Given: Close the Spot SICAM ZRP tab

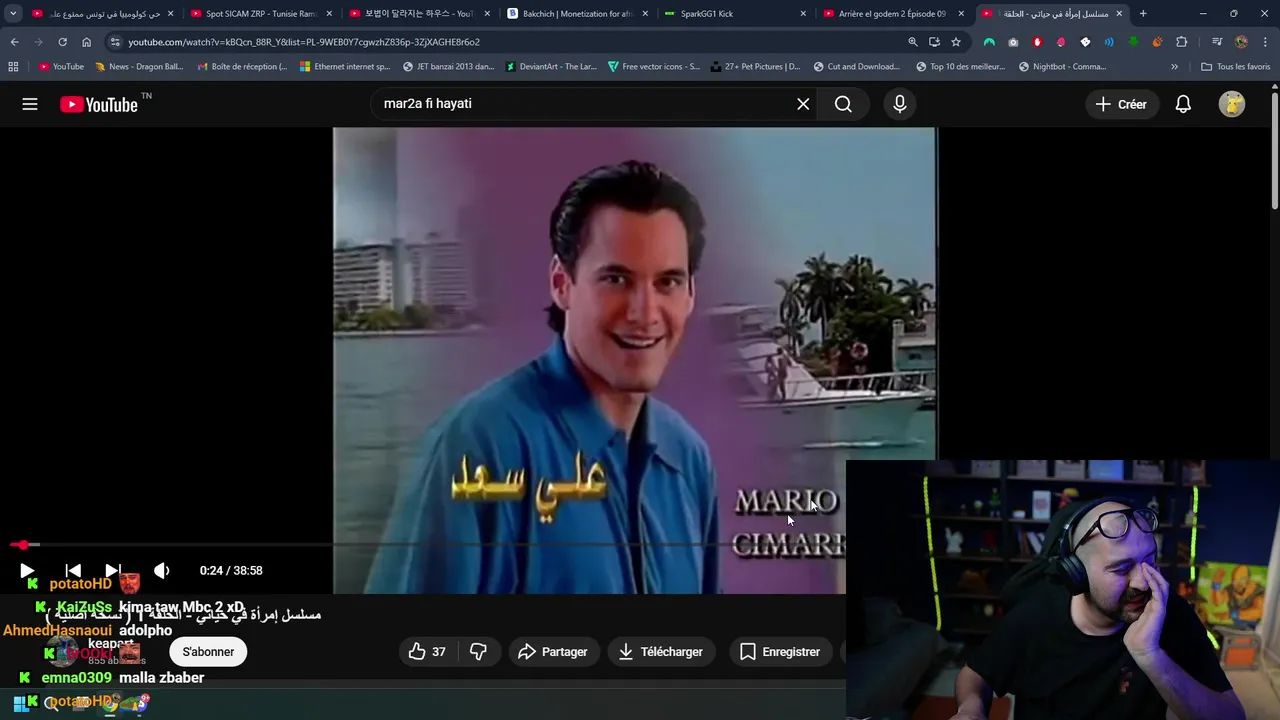Looking at the screenshot, I should (x=329, y=14).
